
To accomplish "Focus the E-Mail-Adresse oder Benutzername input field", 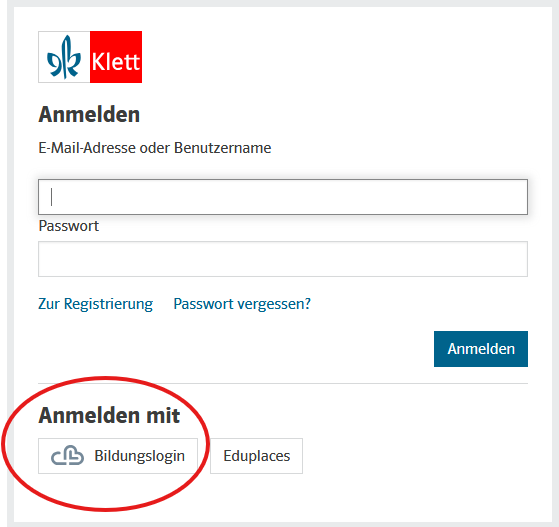I will (x=283, y=197).
